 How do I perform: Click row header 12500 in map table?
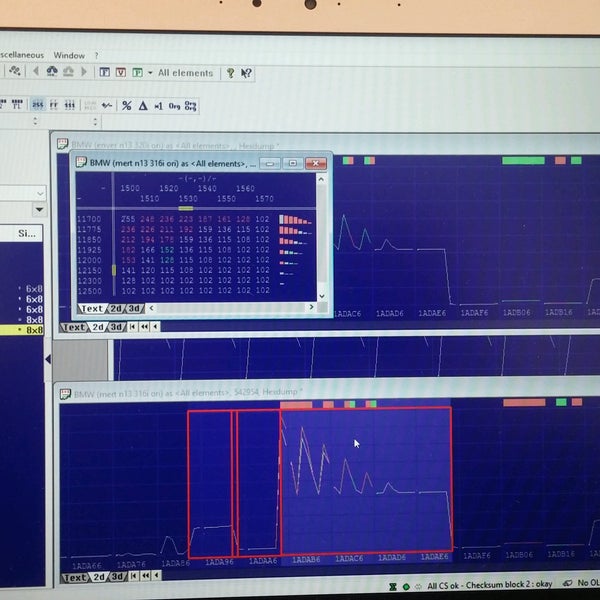[x=89, y=290]
